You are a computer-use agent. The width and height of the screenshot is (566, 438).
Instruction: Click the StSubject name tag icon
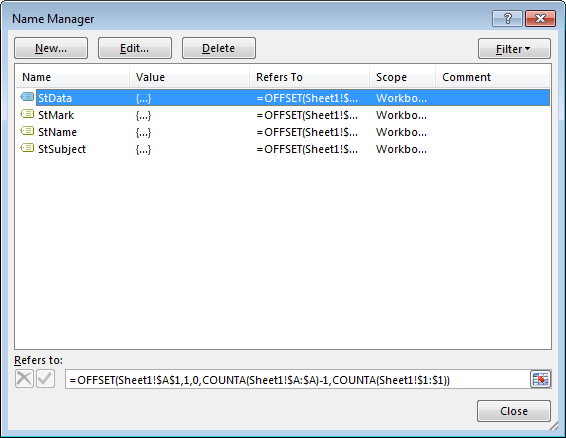tap(27, 148)
